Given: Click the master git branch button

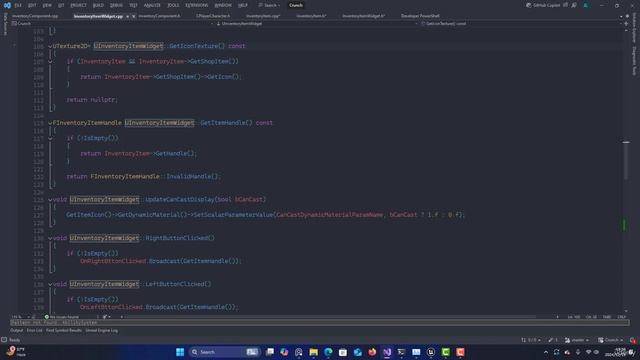Looking at the screenshot, I should coord(577,340).
